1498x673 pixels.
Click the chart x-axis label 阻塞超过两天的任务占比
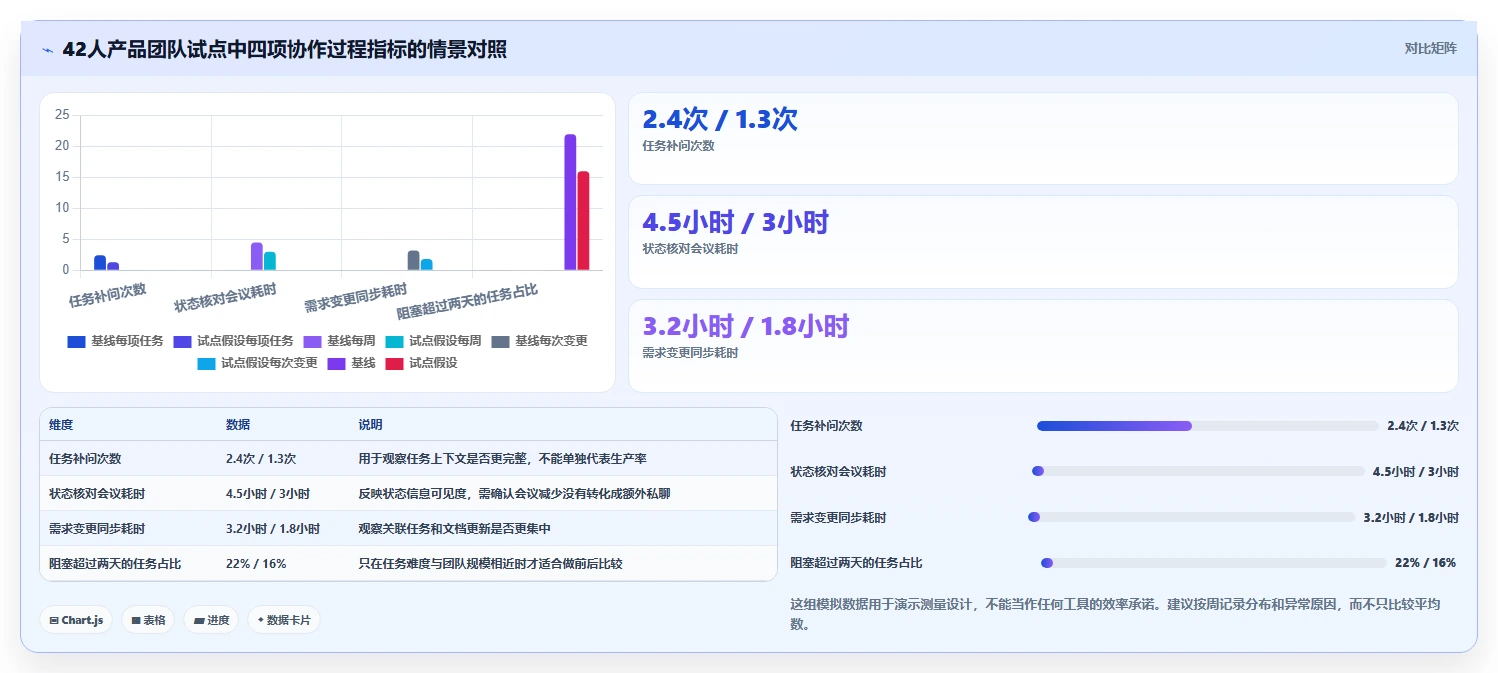click(x=468, y=301)
